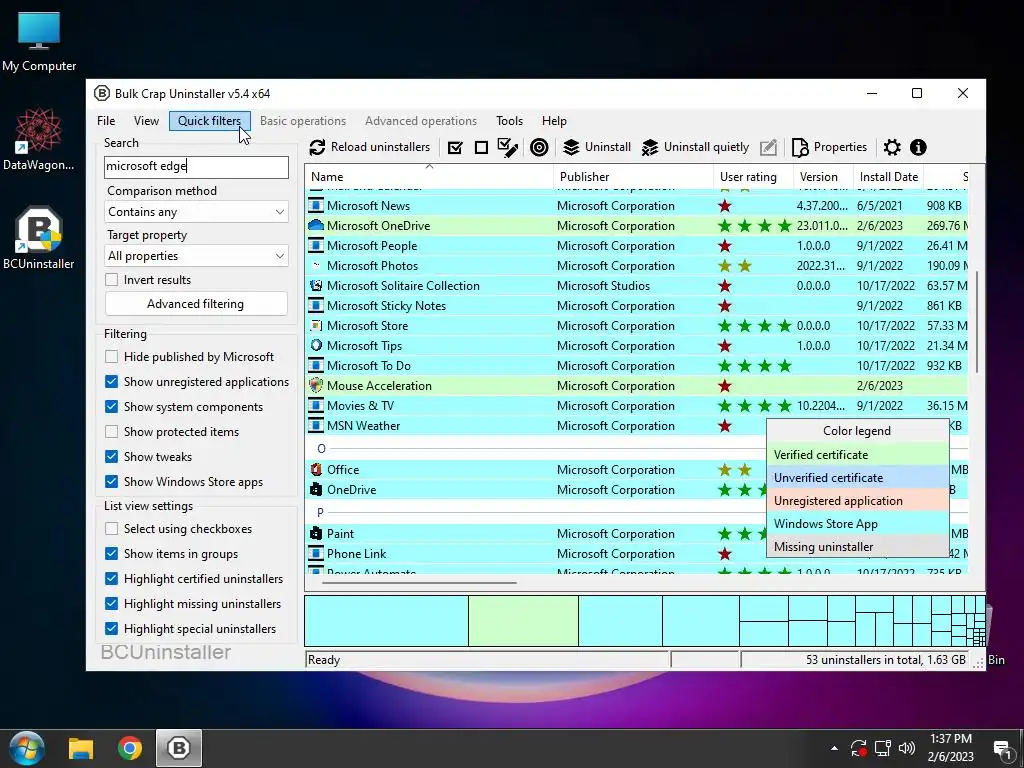Collapse the O group header
Viewport: 1024px width, 768px height.
(x=321, y=449)
